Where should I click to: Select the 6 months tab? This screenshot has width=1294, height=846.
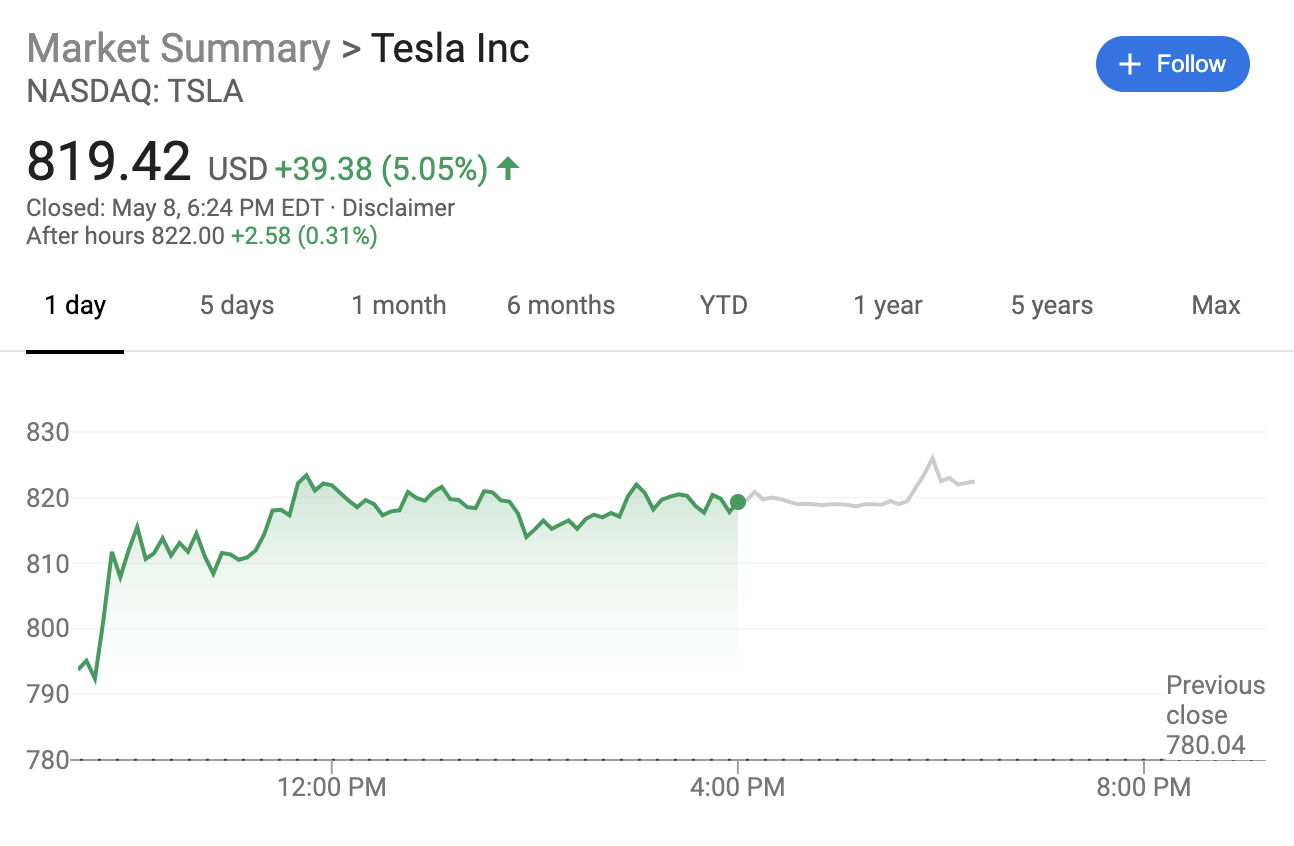(561, 306)
